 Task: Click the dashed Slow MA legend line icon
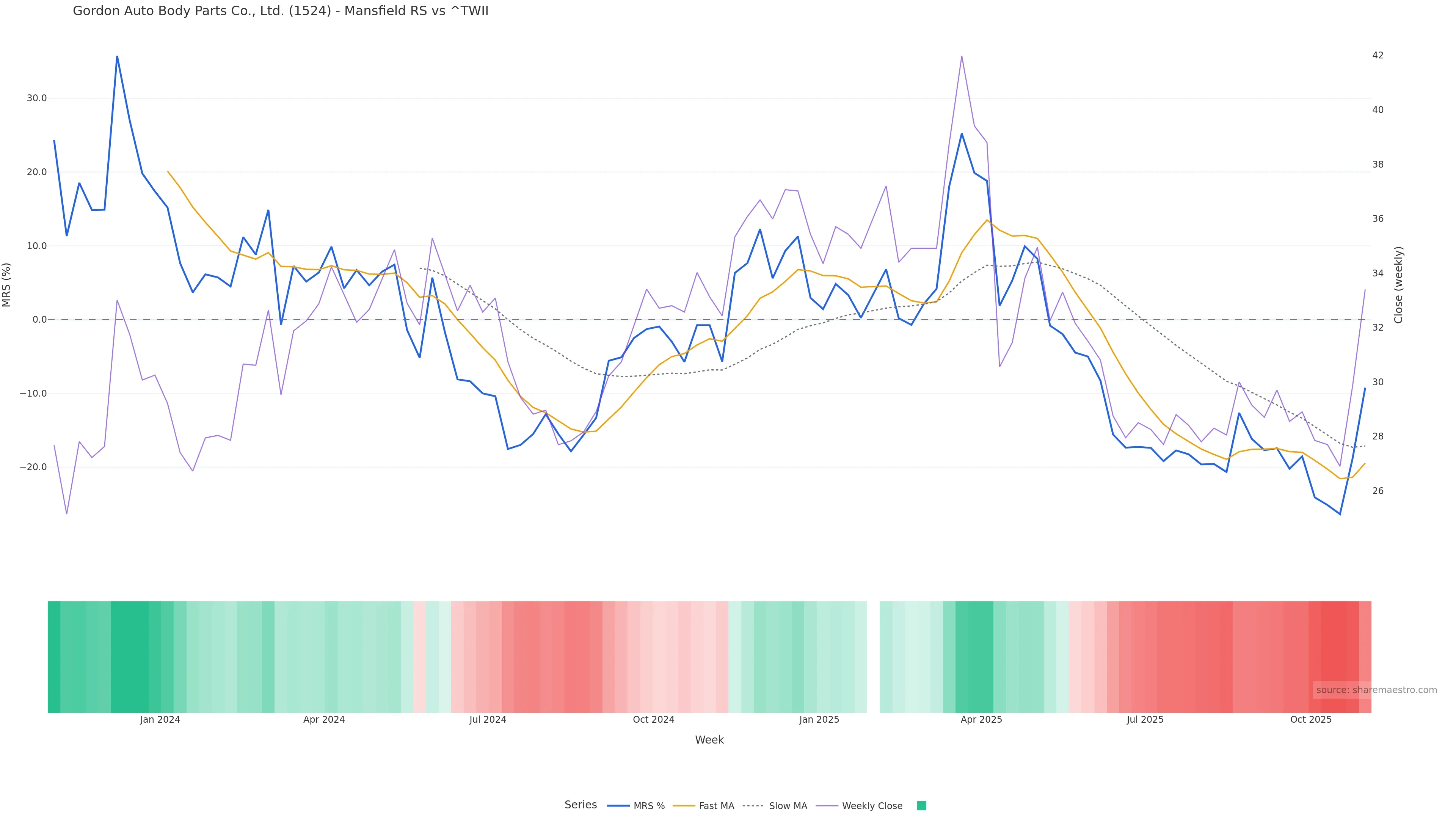click(x=753, y=805)
